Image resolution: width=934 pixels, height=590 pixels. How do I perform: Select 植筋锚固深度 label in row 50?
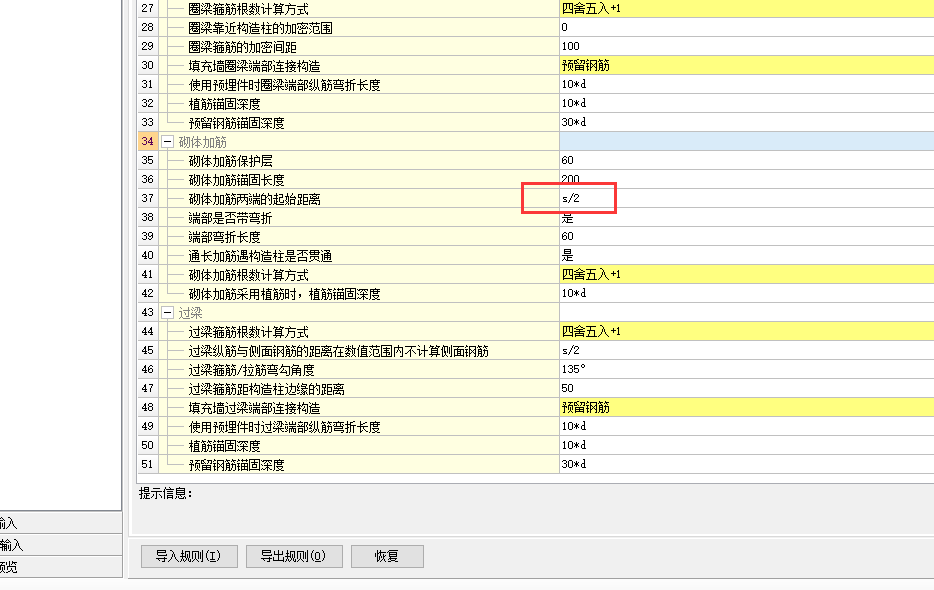coord(225,446)
